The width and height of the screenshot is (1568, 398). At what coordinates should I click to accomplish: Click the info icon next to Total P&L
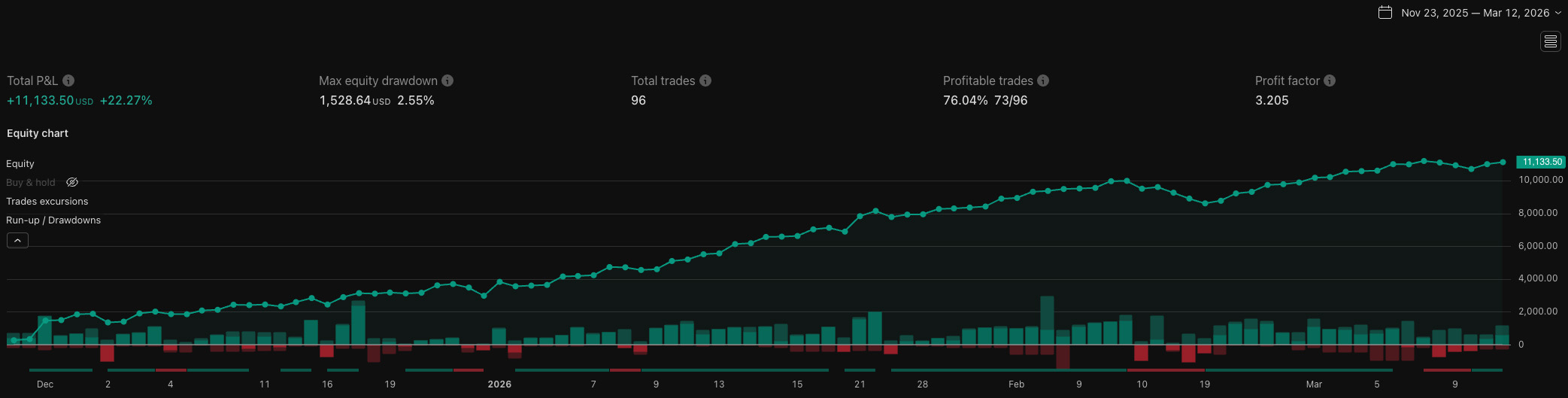point(68,81)
